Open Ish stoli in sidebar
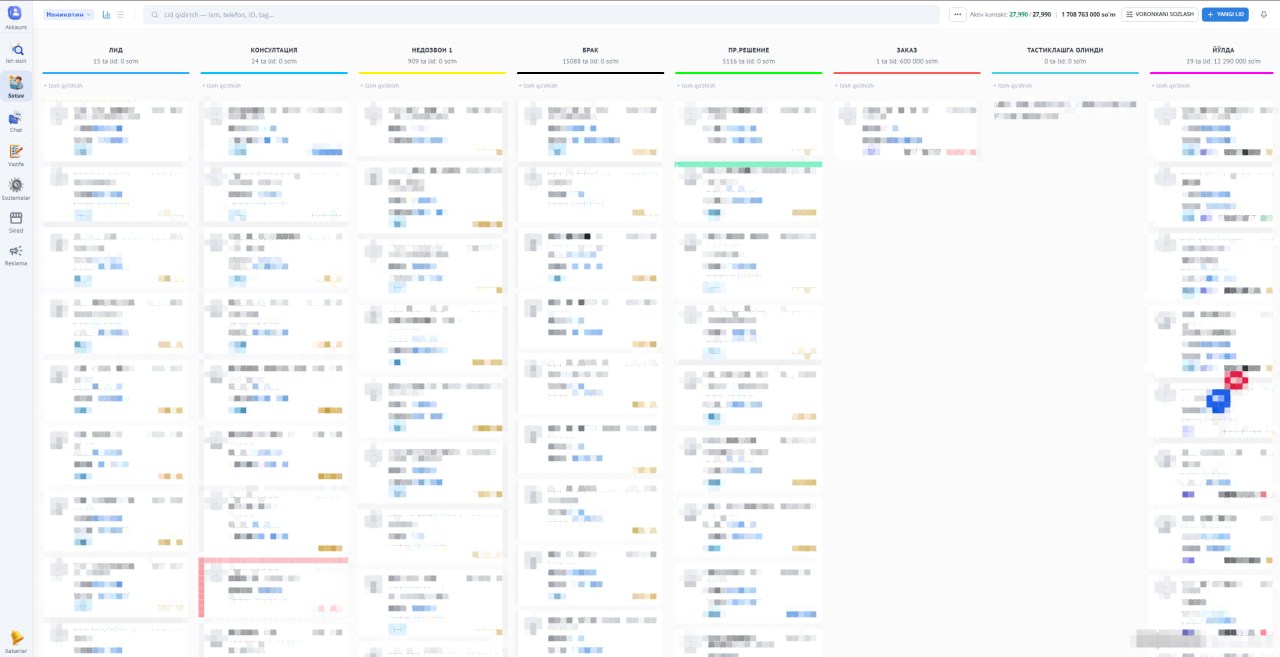 pos(15,52)
